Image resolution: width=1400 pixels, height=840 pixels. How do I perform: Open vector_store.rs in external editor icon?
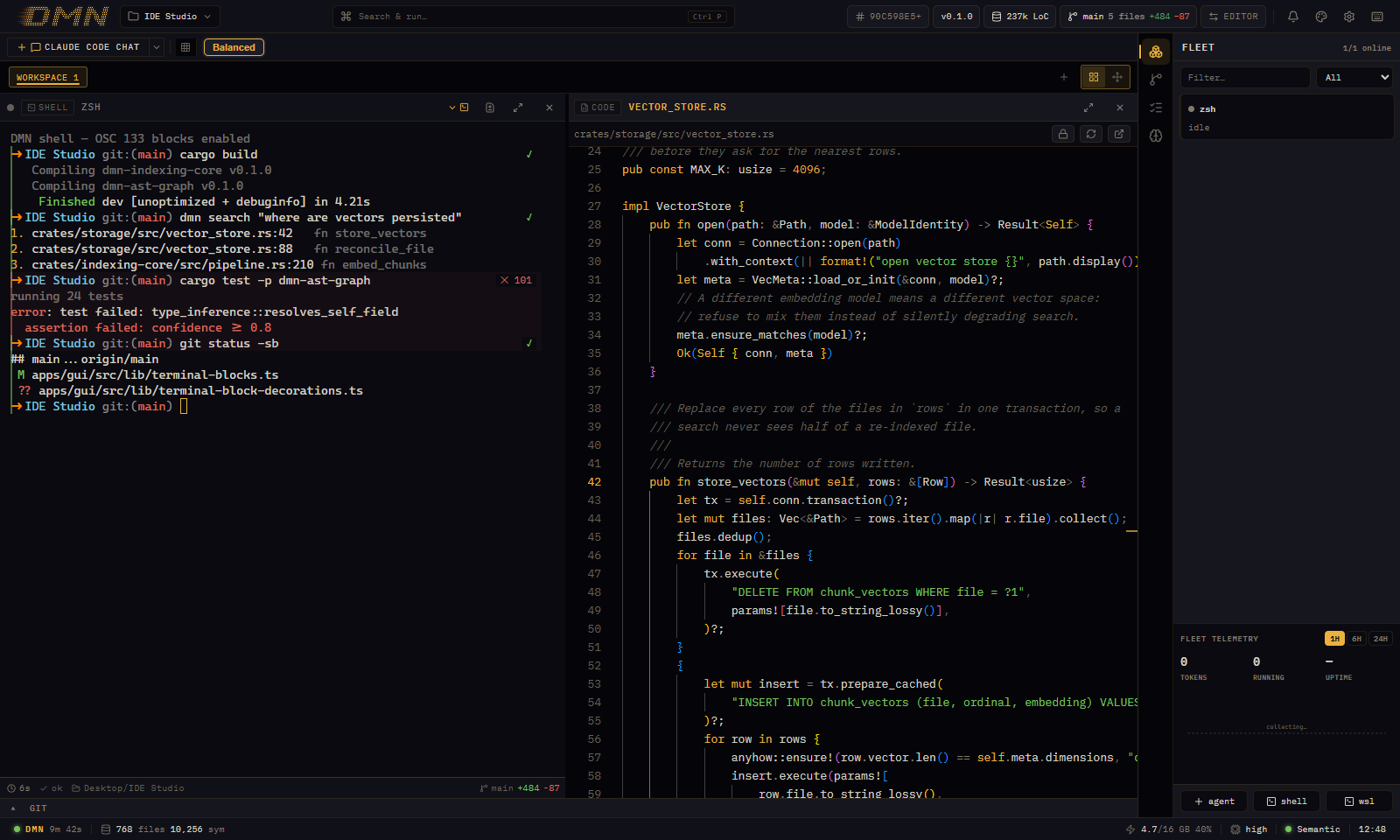(1119, 134)
